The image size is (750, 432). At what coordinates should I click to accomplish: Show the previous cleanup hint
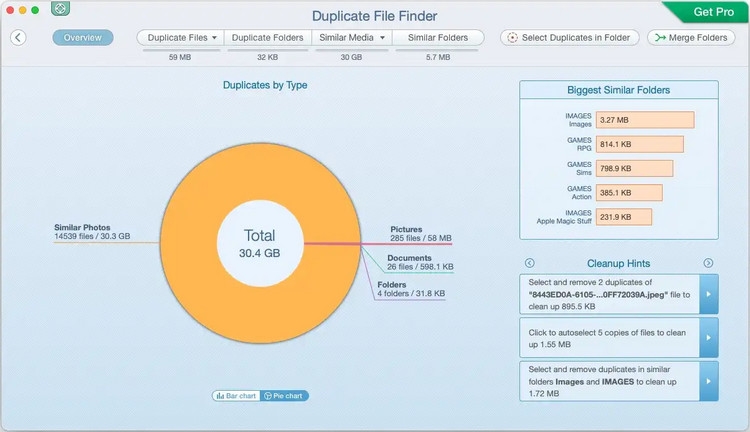coord(529,263)
